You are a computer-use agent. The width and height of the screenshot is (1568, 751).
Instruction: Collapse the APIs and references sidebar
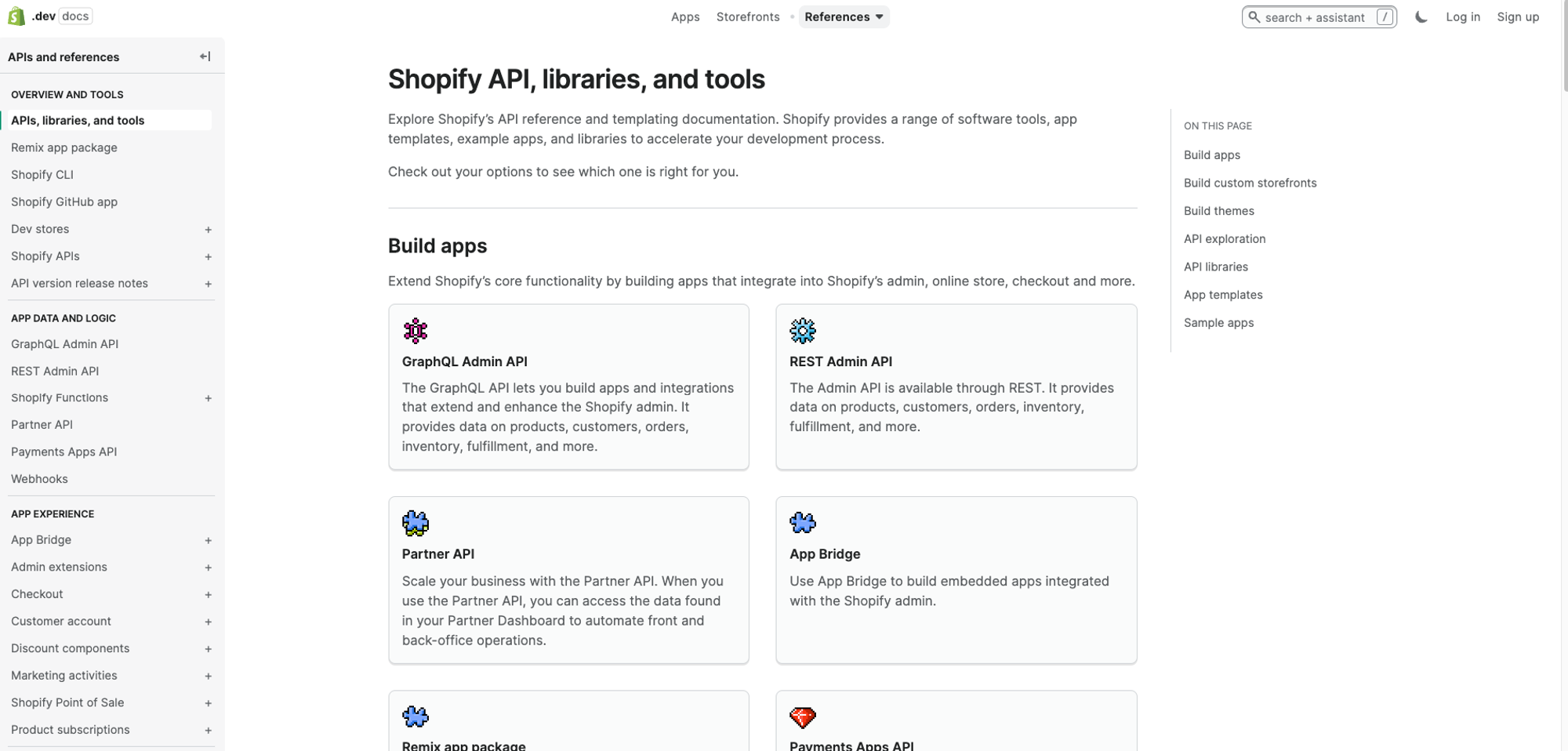coord(205,56)
